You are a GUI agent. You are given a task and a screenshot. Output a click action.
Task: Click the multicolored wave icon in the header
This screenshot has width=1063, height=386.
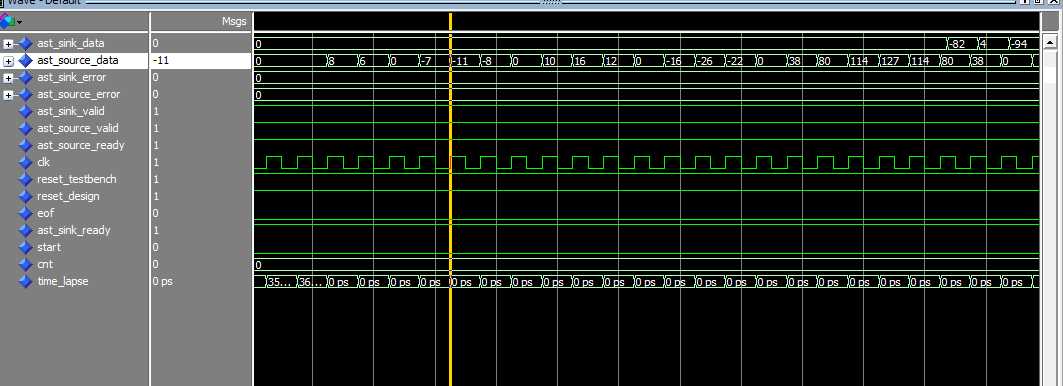pyautogui.click(x=7, y=22)
